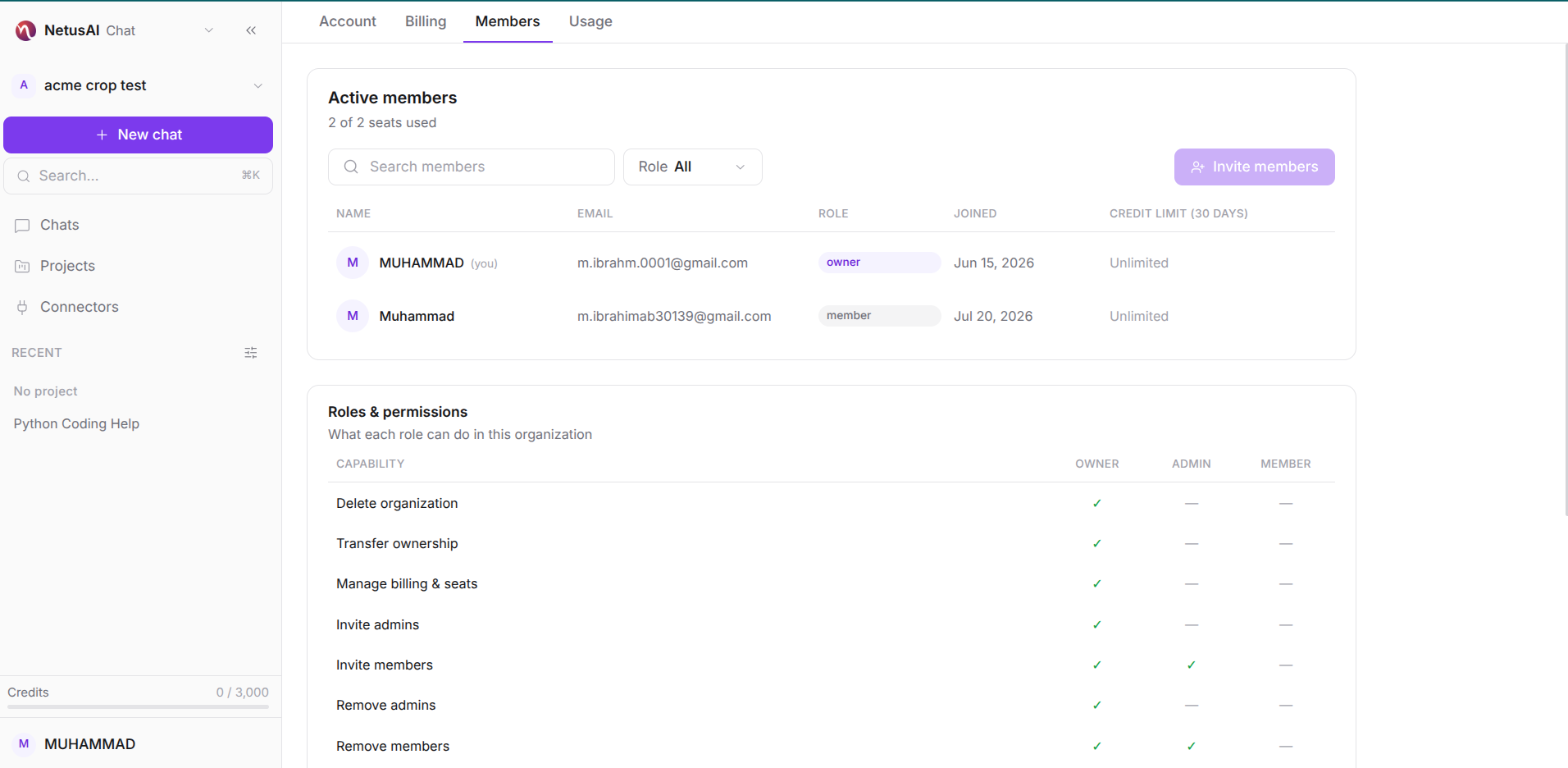
Task: Open the Recent filter settings icon
Action: click(251, 353)
